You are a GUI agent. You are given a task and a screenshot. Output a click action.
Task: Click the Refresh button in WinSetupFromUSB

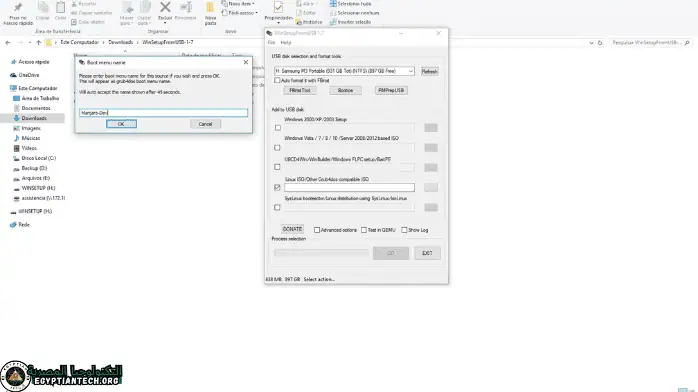430,71
